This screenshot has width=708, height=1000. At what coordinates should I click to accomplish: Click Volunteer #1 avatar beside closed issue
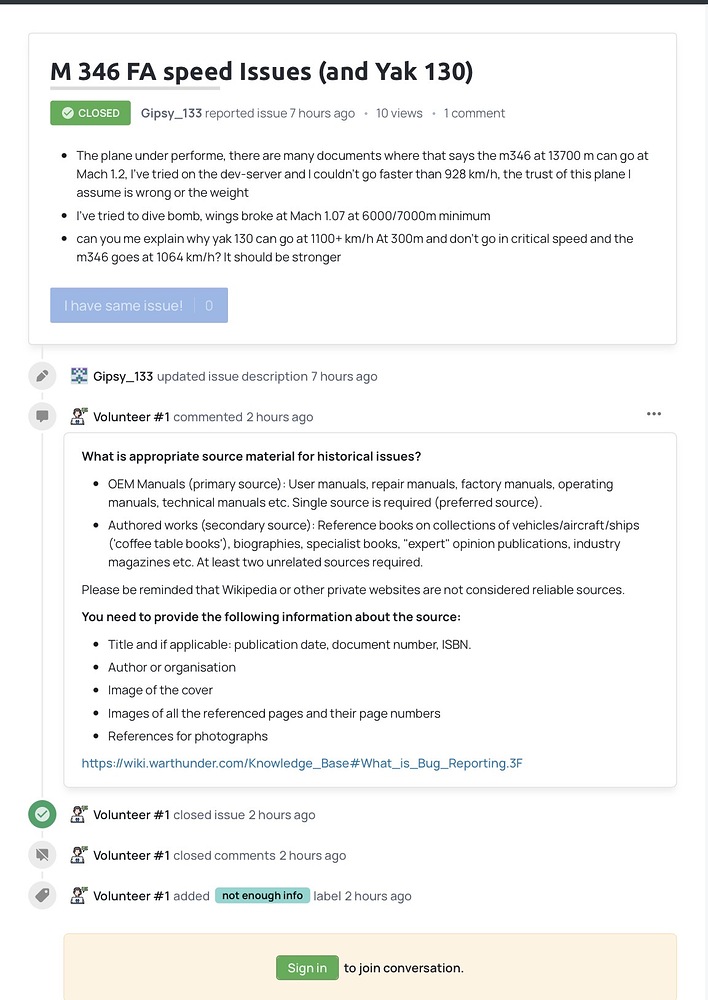click(x=79, y=814)
